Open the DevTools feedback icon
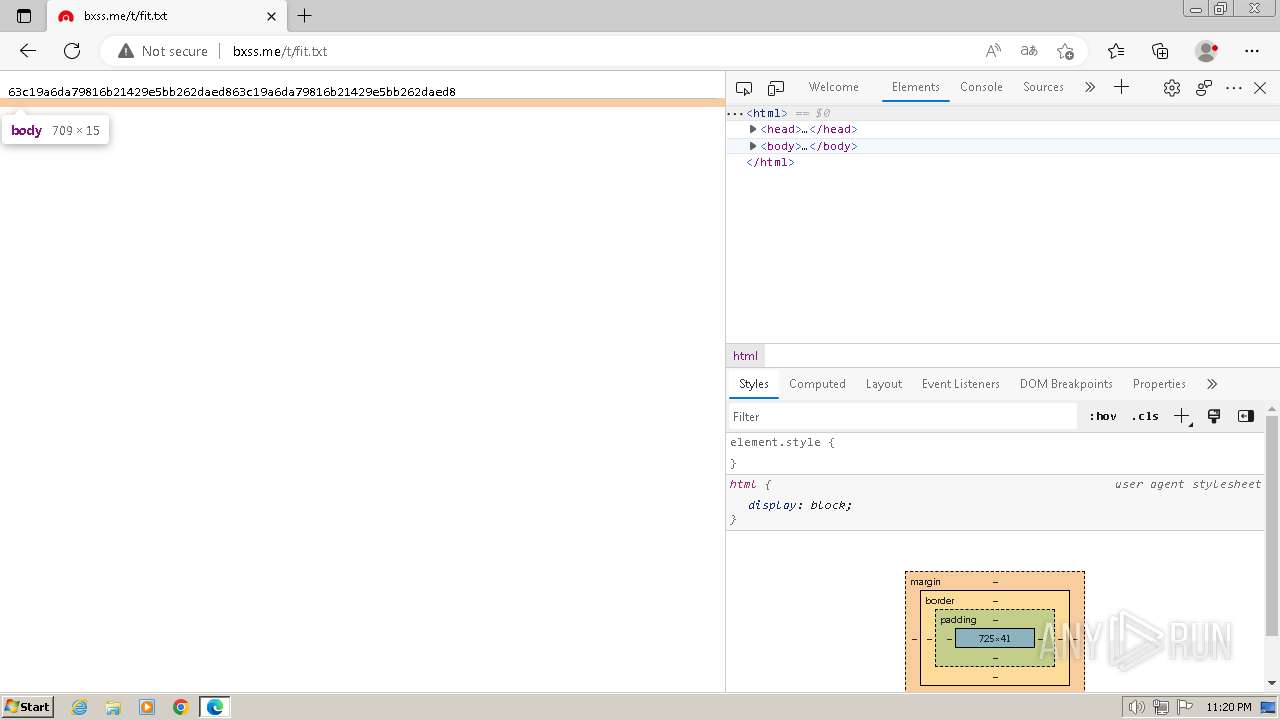This screenshot has height=720, width=1280. [1204, 88]
